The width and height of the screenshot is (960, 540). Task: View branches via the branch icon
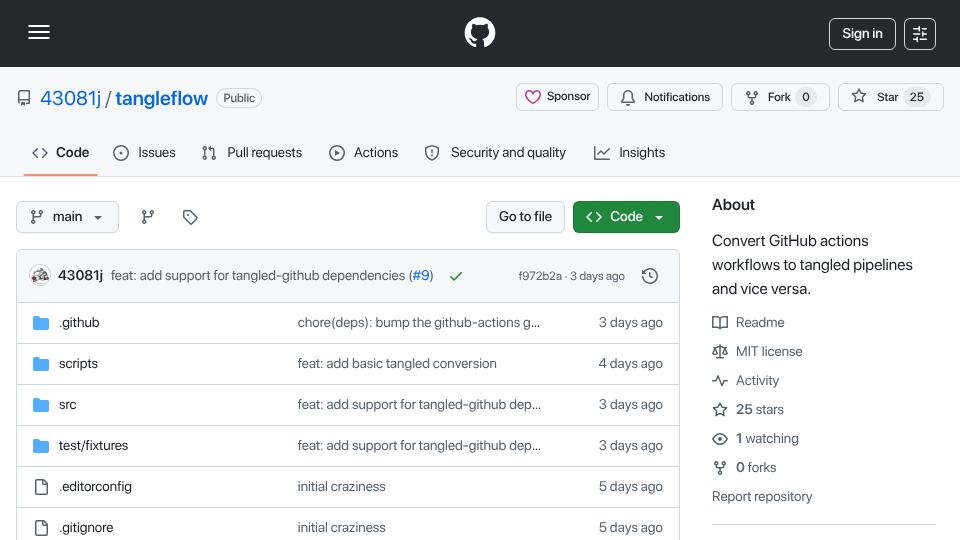(x=148, y=217)
